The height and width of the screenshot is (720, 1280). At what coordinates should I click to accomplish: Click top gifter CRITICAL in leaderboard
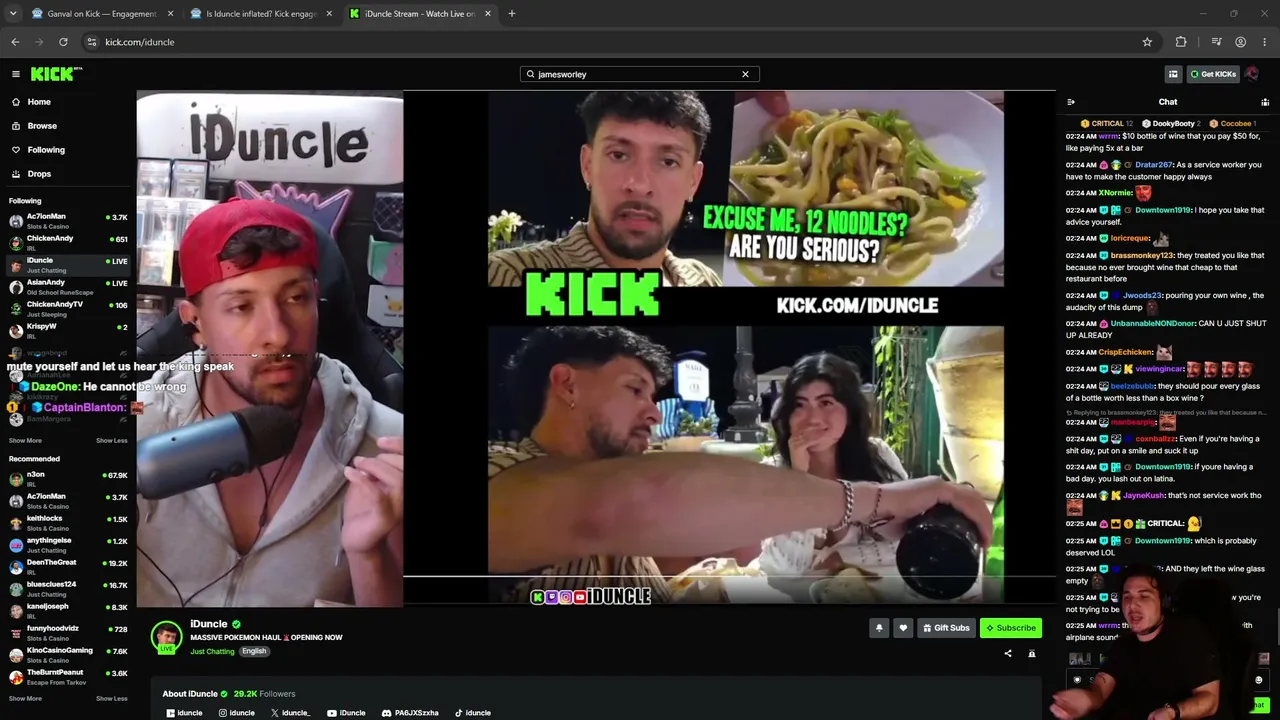[x=1107, y=124]
